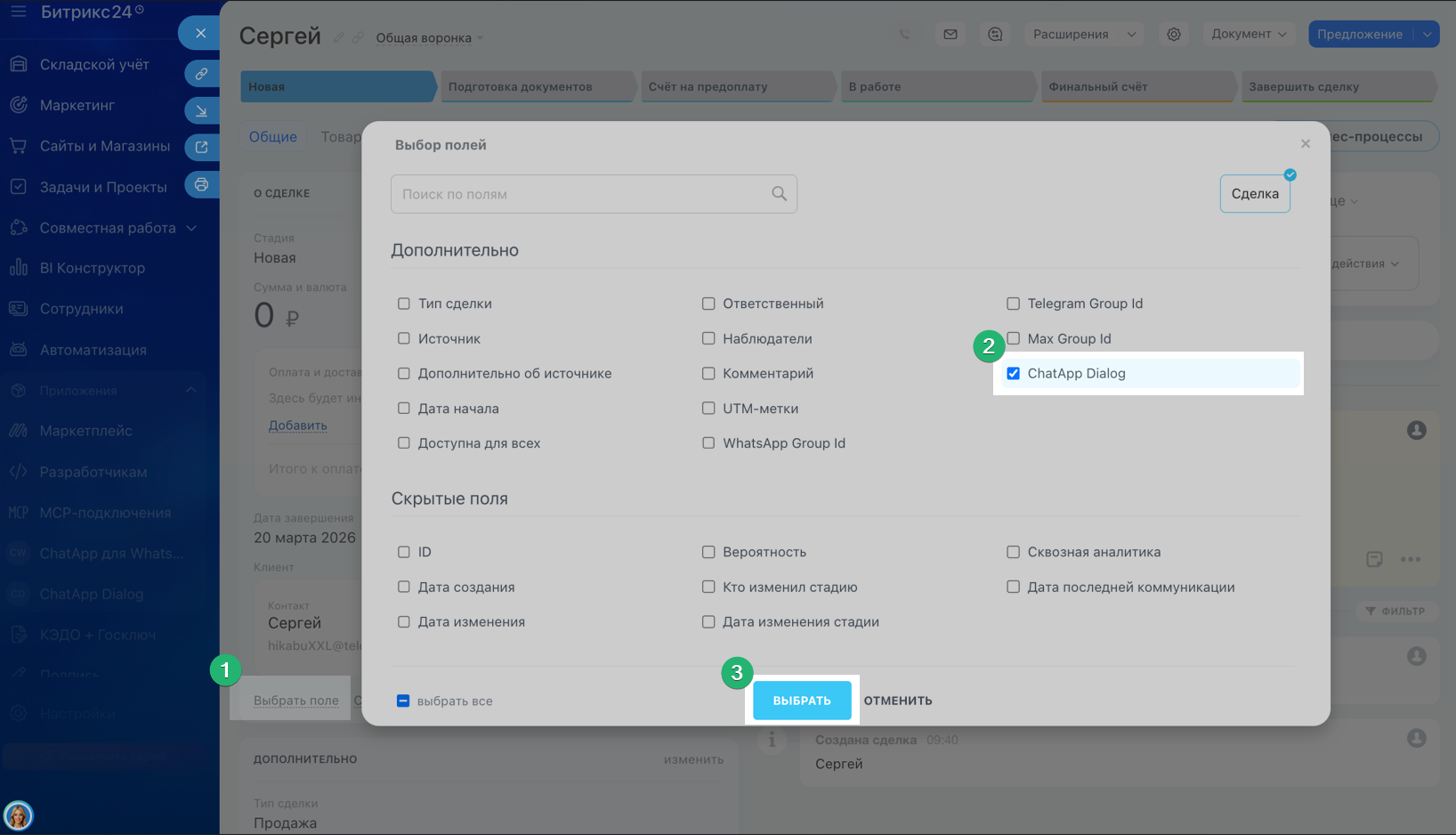1456x835 pixels.
Task: Expand the Общая воронка pipeline selector
Action: tap(429, 38)
